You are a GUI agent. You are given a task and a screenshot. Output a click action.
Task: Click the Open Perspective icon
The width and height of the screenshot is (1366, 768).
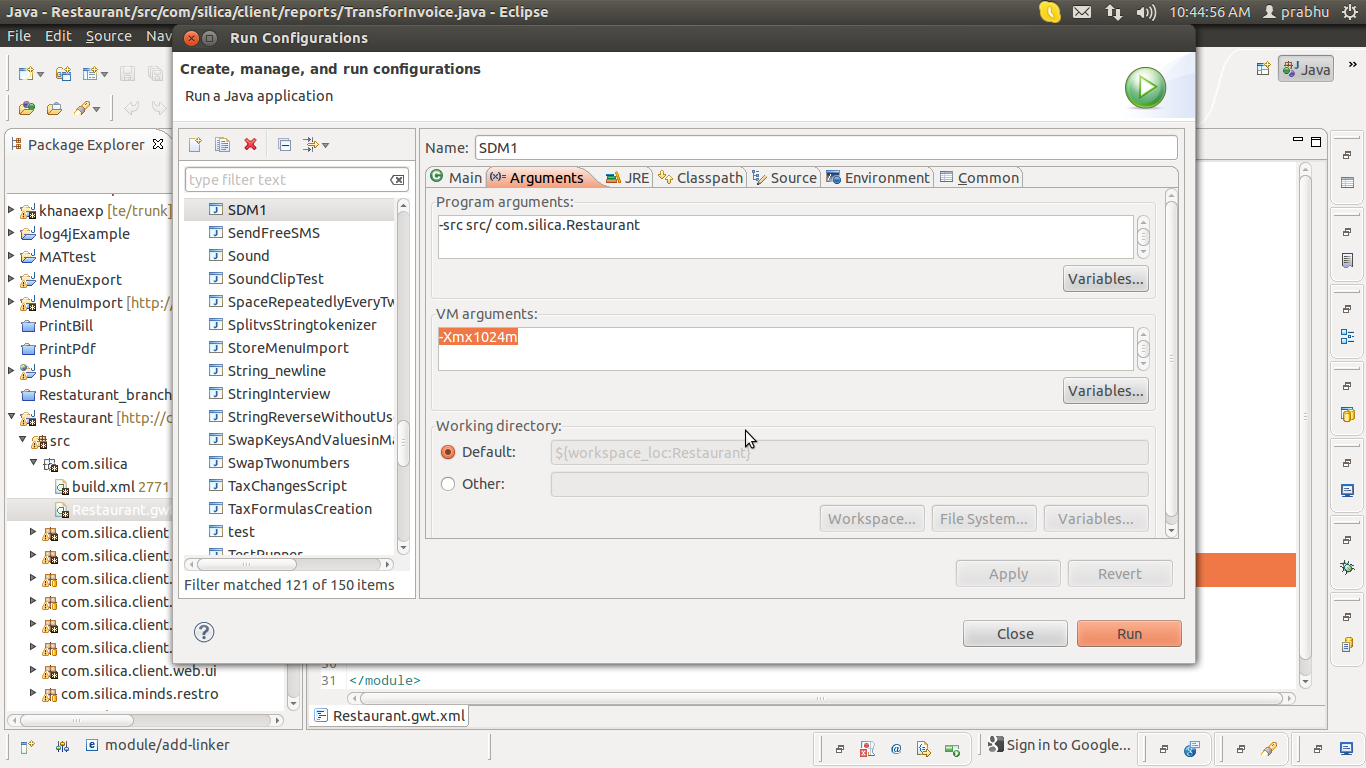tap(1264, 69)
